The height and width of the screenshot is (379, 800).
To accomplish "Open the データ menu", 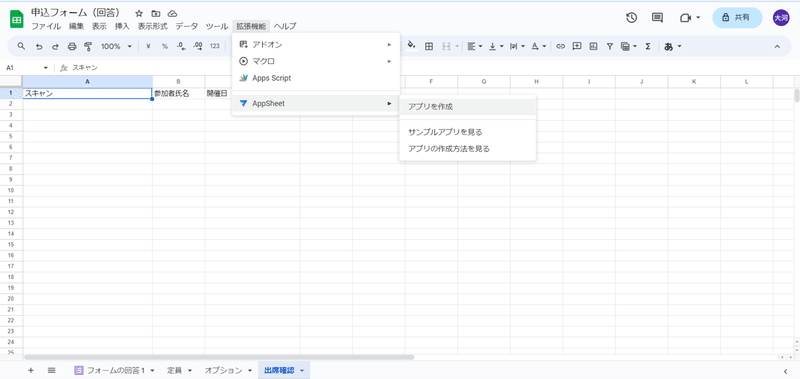I will click(x=187, y=26).
